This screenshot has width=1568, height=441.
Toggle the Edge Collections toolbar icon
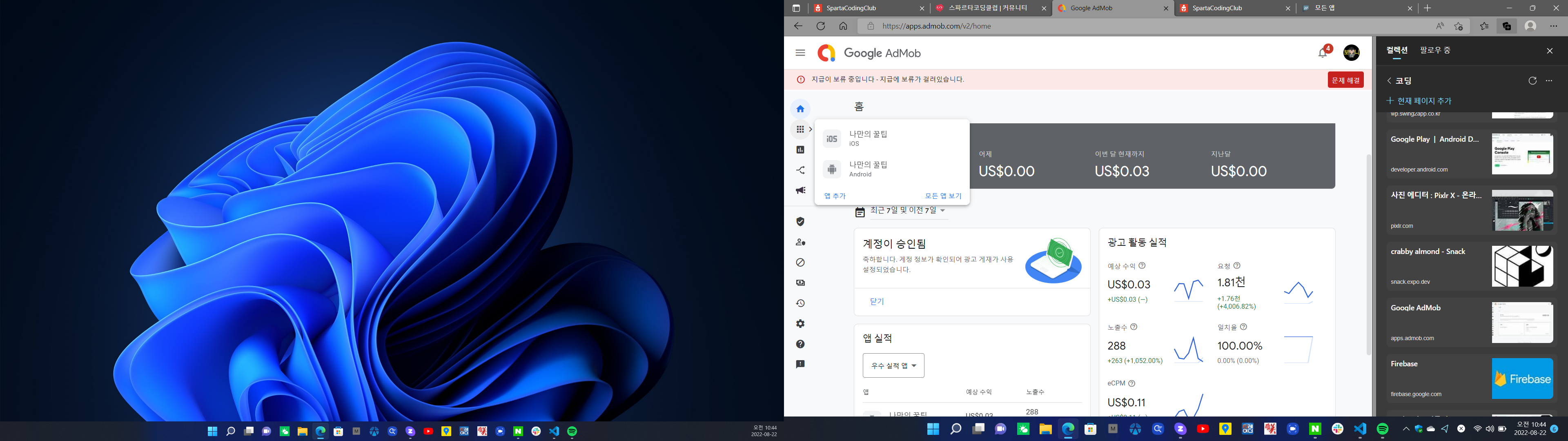[1506, 26]
